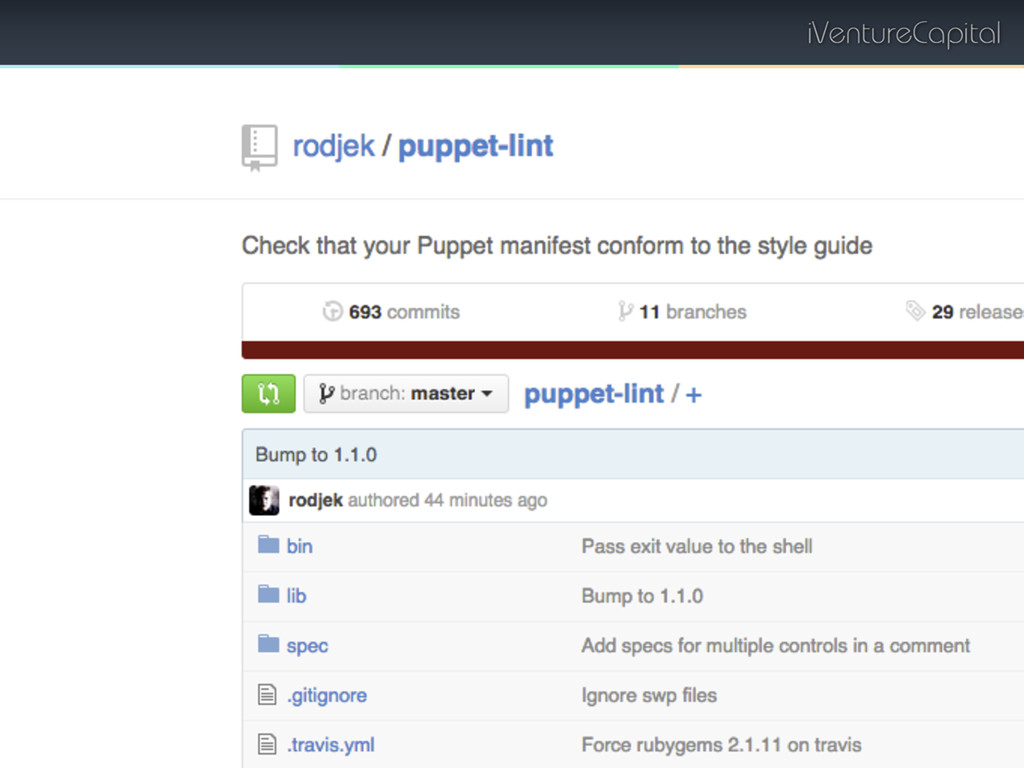Click the .travis.yml file icon
This screenshot has width=1024, height=768.
click(x=266, y=744)
